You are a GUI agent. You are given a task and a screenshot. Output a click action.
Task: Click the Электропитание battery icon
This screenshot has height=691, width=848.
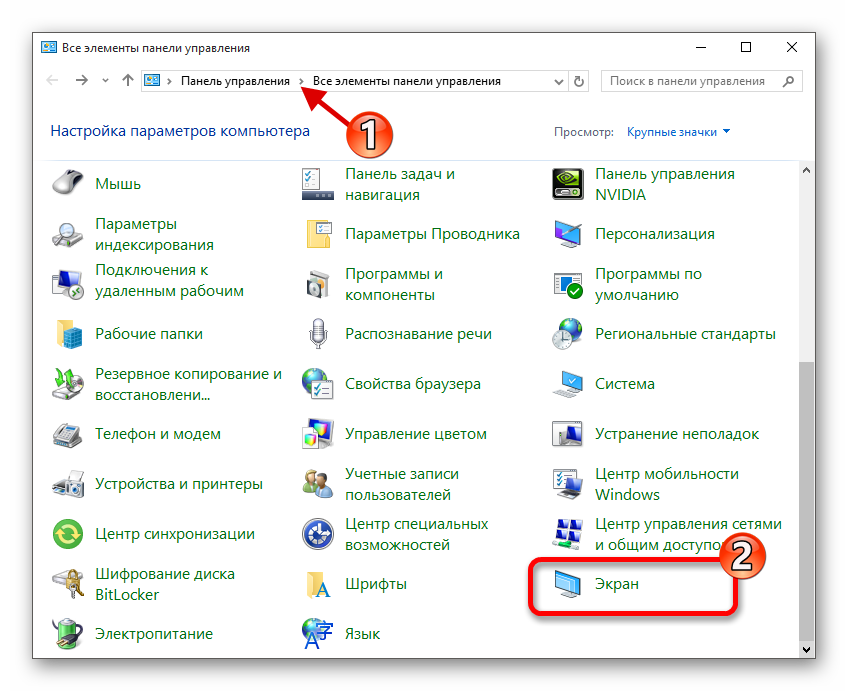pyautogui.click(x=67, y=634)
